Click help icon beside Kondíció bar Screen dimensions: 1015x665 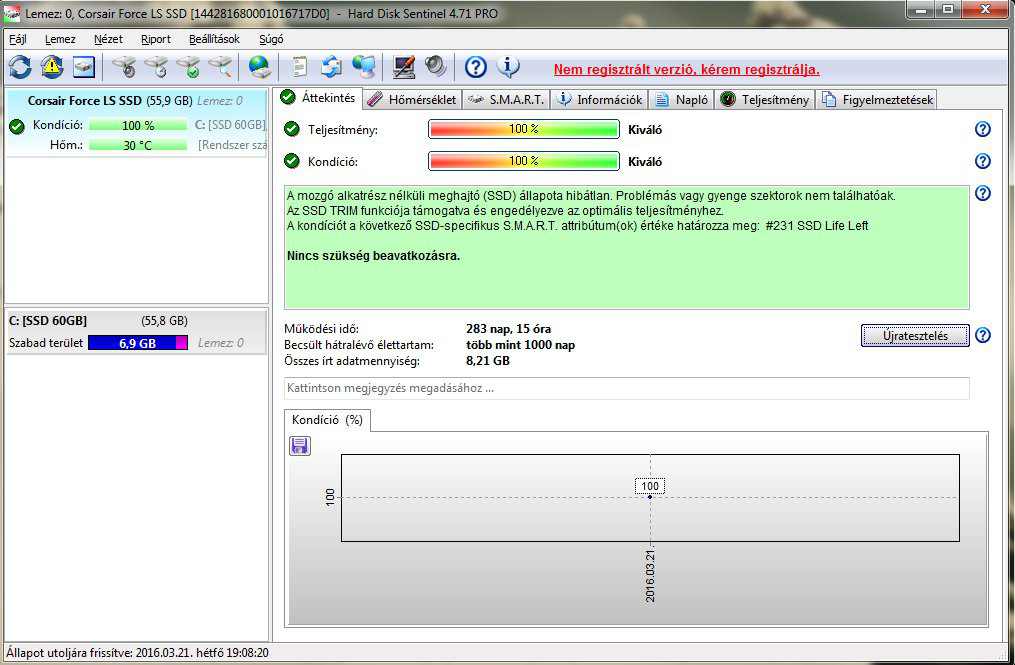pyautogui.click(x=983, y=161)
